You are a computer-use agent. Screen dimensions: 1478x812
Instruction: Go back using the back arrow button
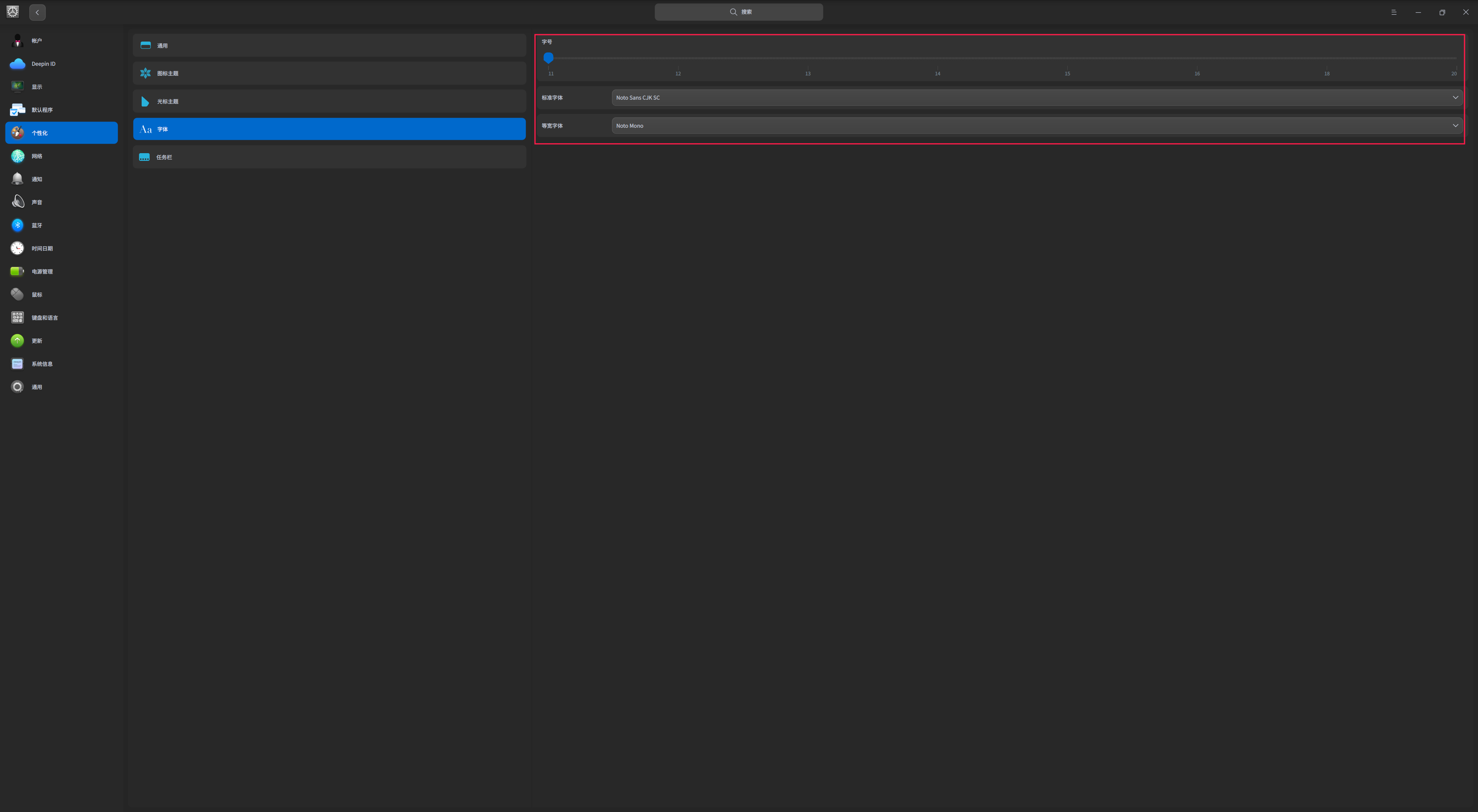click(37, 12)
